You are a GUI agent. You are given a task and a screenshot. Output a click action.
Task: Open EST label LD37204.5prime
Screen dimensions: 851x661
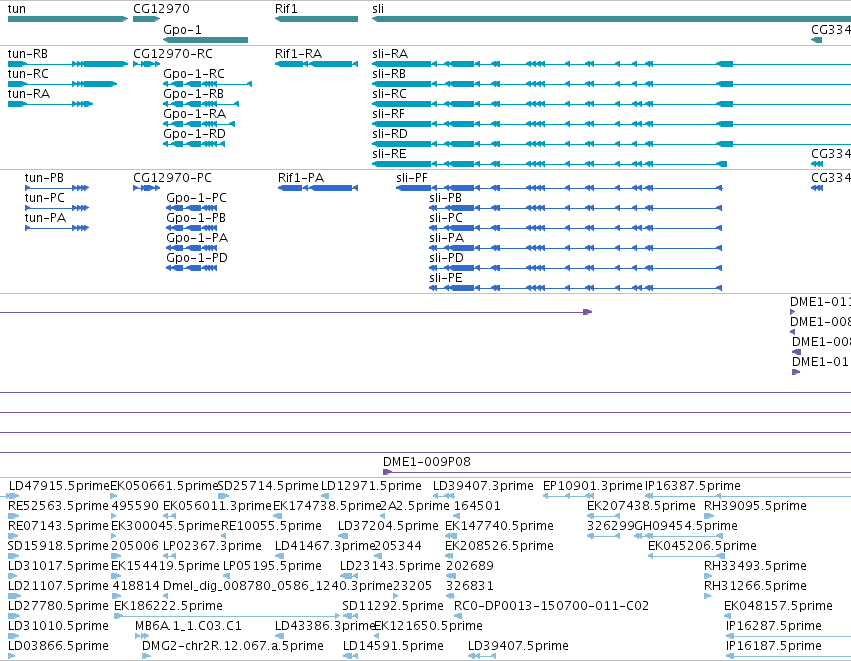[x=388, y=526]
